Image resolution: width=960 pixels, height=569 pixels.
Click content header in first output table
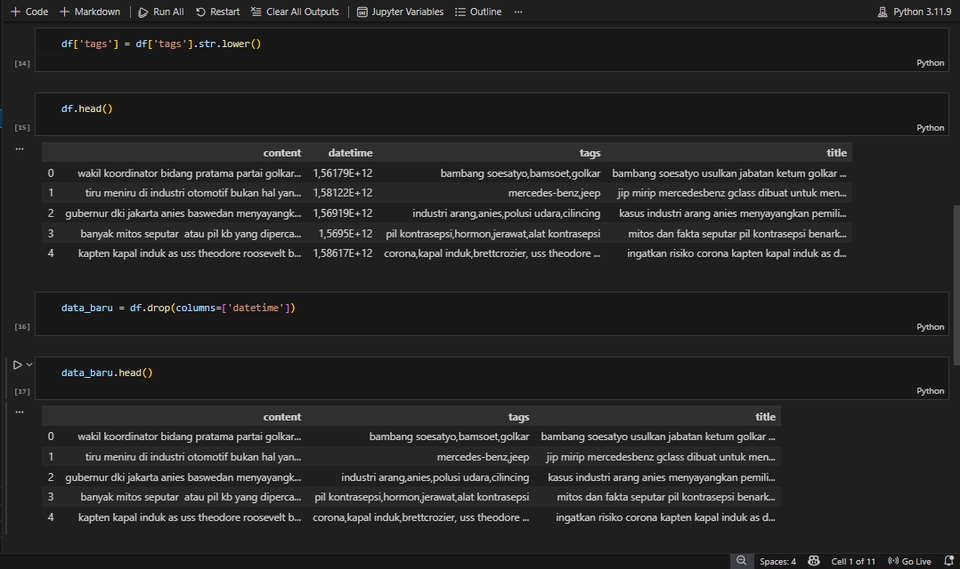(x=282, y=153)
